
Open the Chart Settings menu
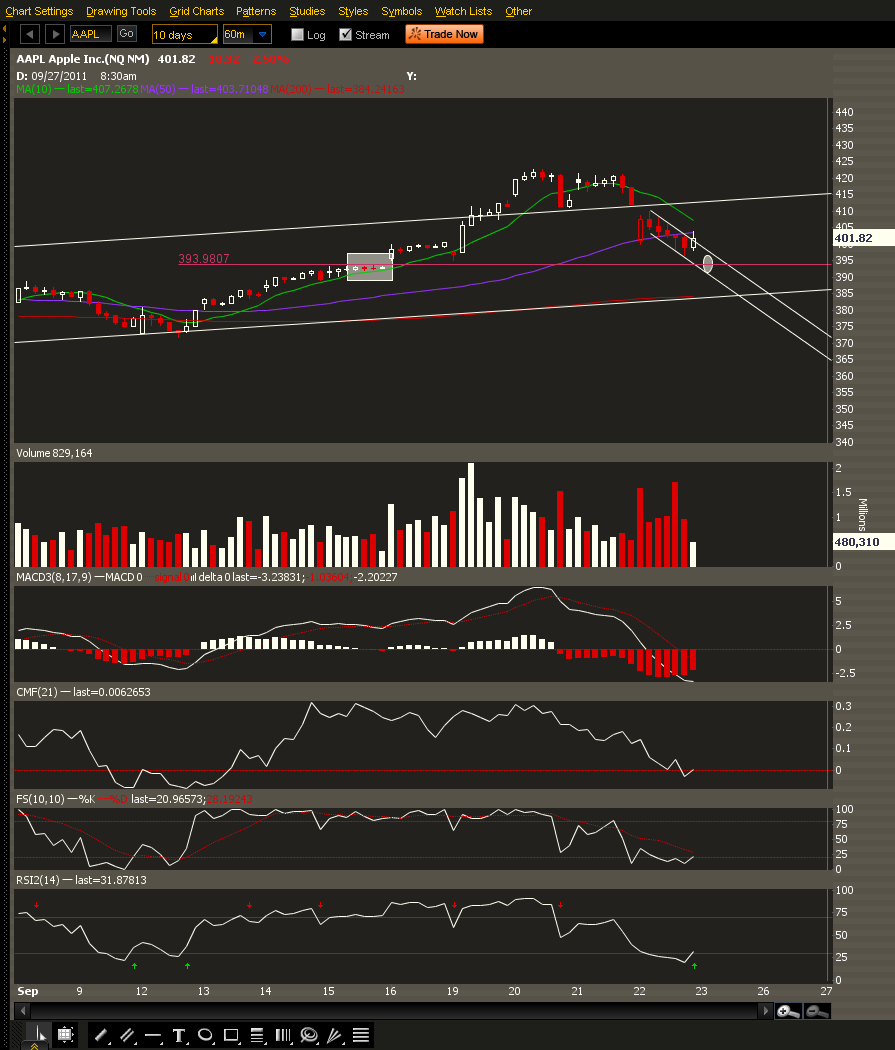click(x=39, y=11)
